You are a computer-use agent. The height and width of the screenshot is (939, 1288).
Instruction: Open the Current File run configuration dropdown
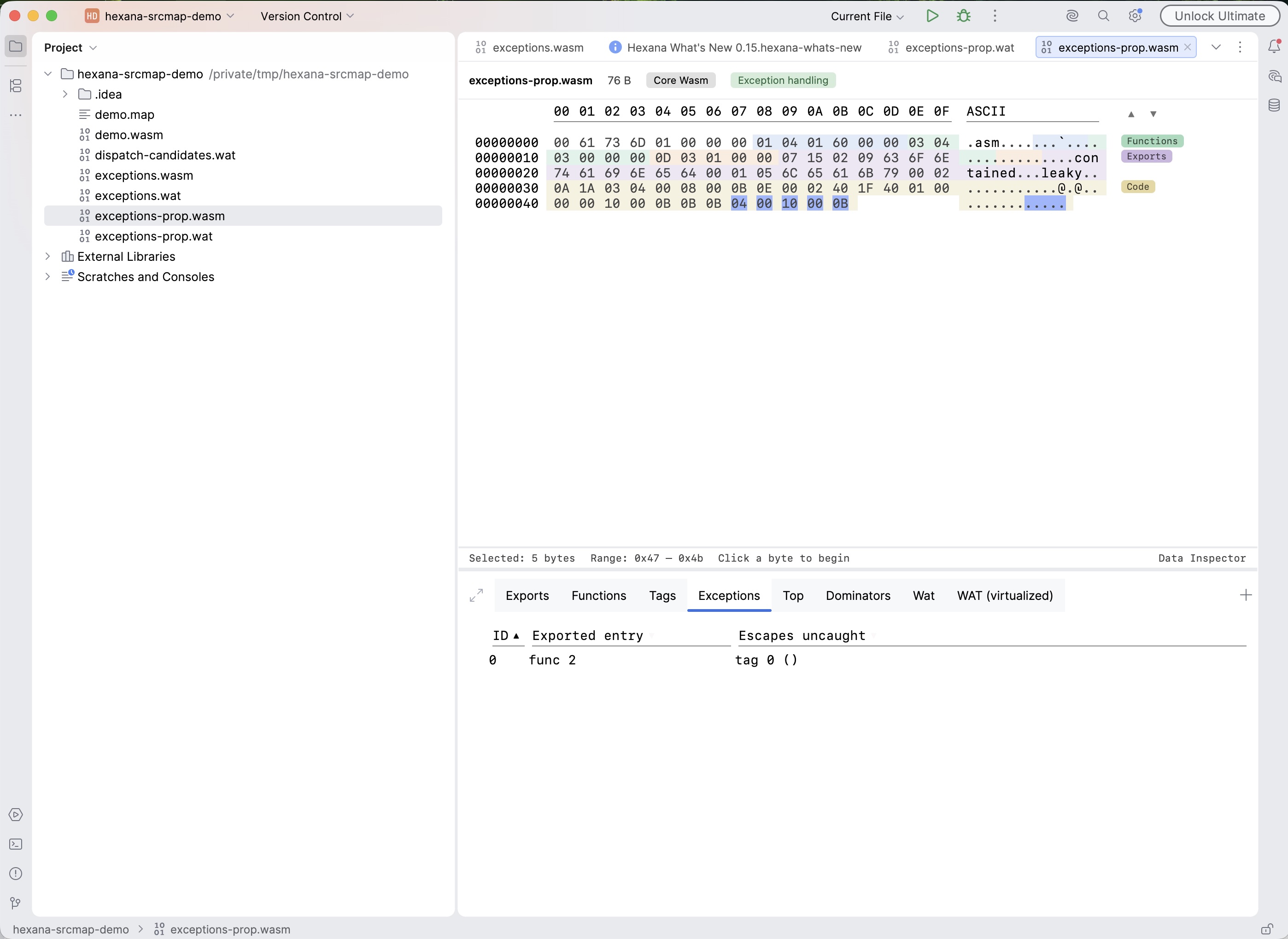(x=867, y=17)
